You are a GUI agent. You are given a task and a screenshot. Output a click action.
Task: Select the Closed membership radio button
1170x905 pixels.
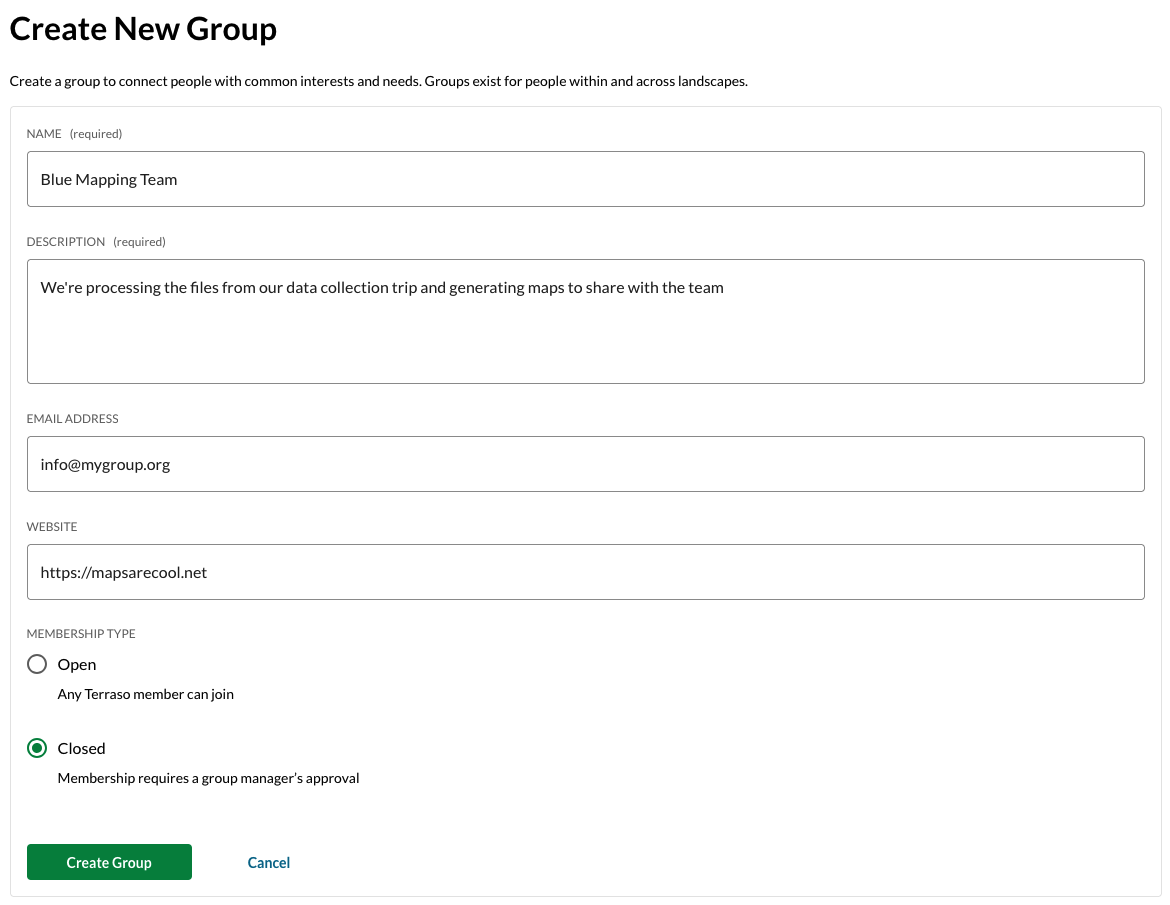37,748
